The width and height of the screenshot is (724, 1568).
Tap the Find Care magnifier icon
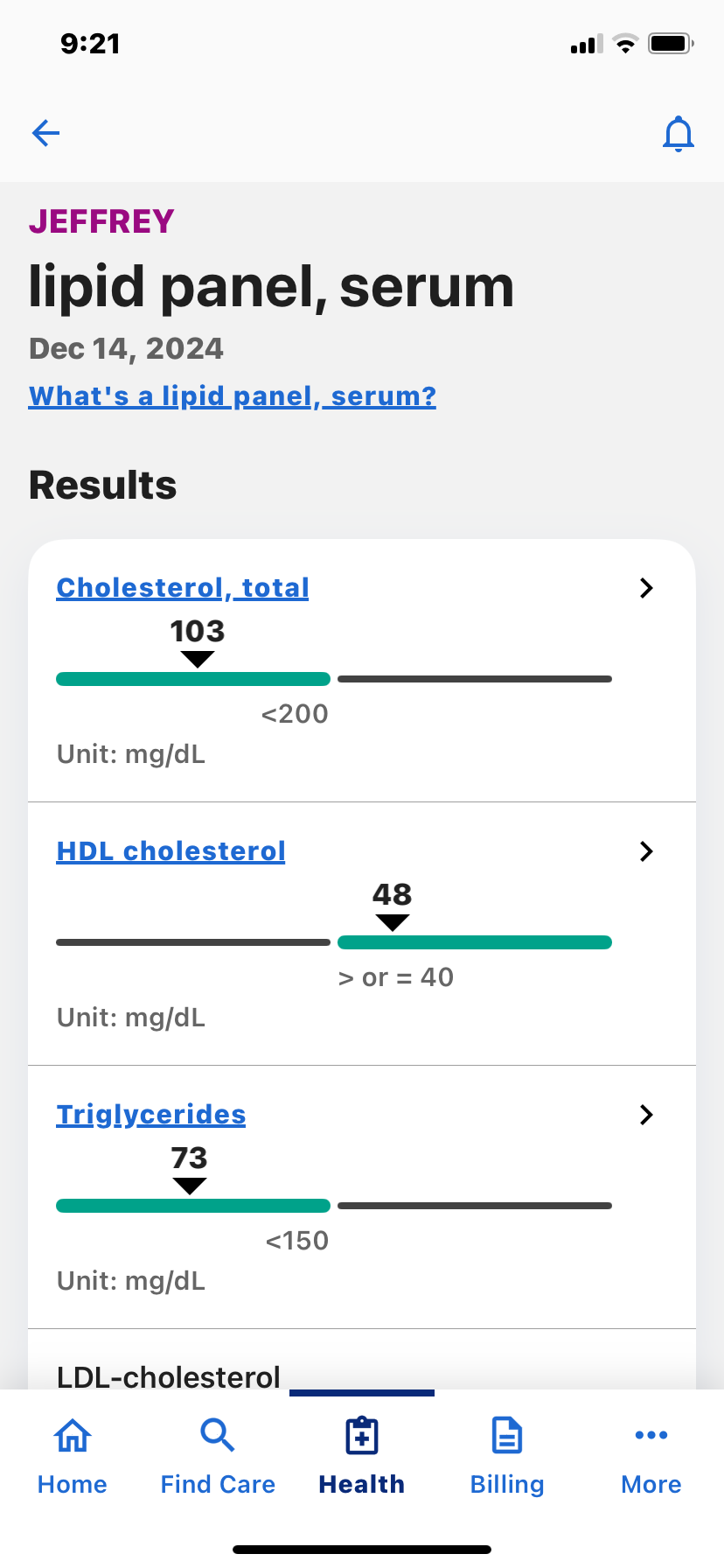pyautogui.click(x=217, y=1436)
